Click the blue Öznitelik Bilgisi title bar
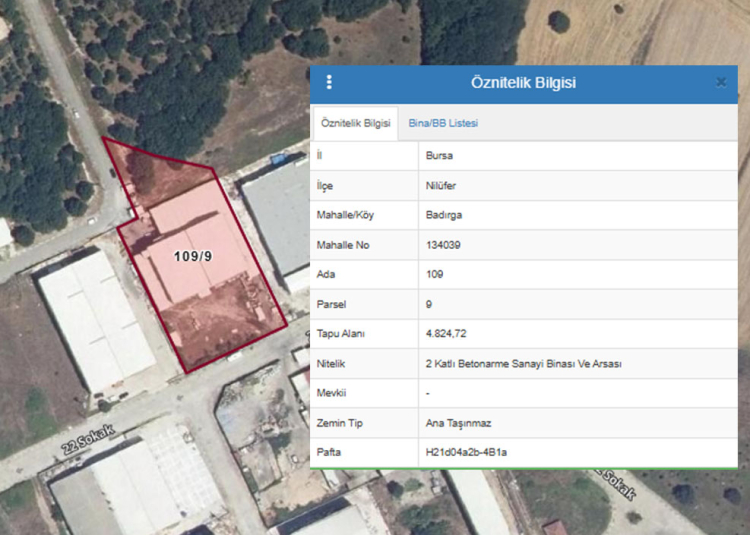 click(x=523, y=83)
